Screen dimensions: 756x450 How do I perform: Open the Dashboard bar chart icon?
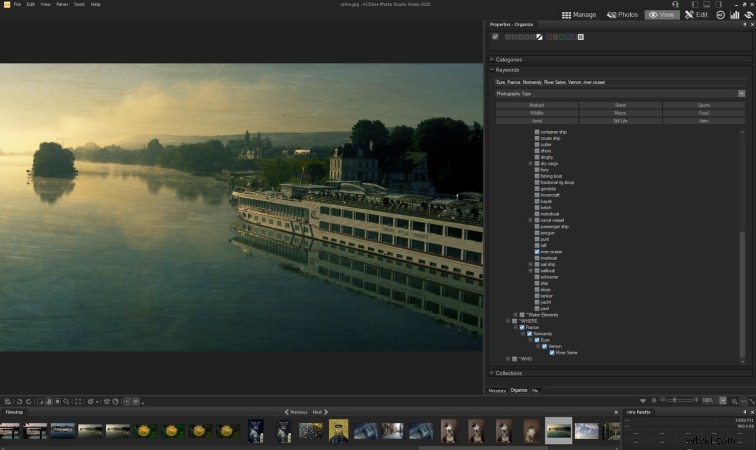734,15
